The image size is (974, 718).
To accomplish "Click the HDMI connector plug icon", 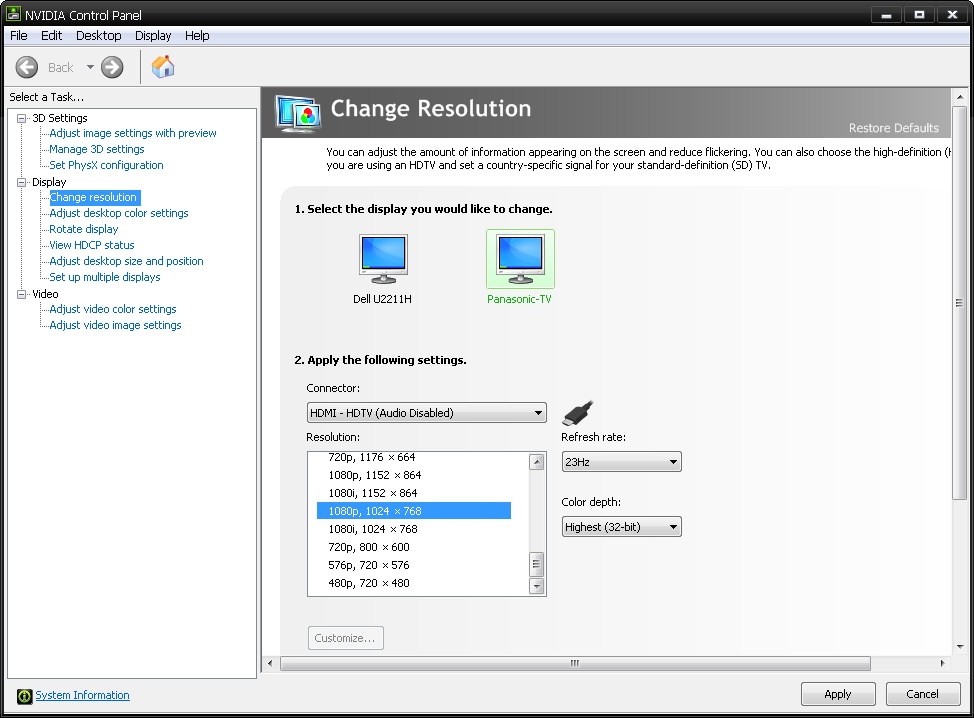I will click(578, 412).
